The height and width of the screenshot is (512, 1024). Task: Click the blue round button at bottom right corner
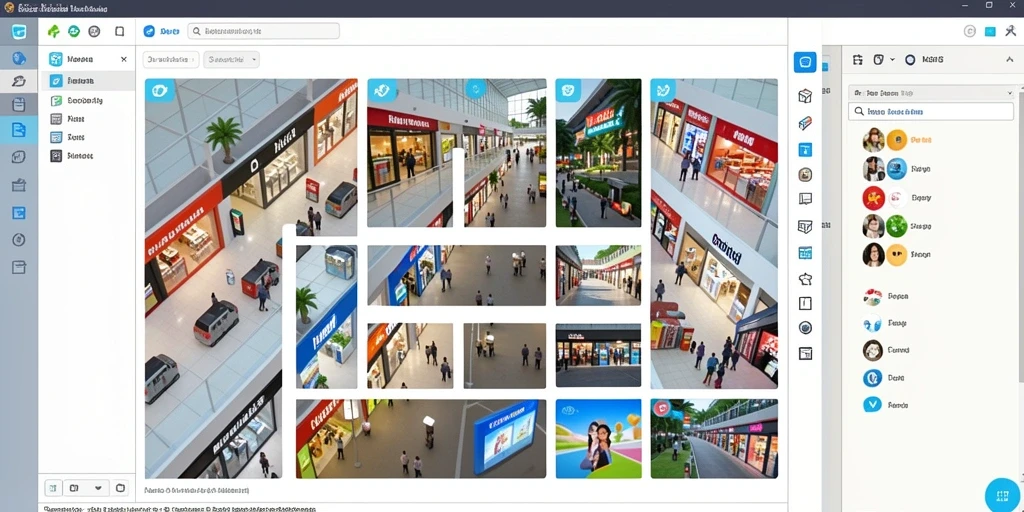[1002, 495]
